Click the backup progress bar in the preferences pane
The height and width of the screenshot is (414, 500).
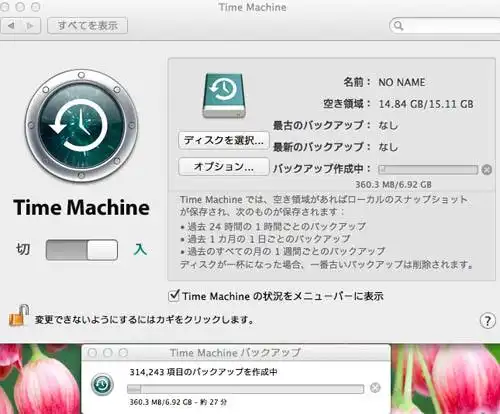click(428, 170)
